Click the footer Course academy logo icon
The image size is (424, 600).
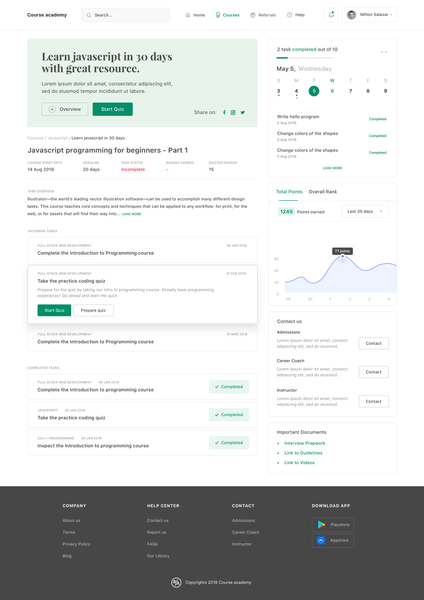[176, 582]
